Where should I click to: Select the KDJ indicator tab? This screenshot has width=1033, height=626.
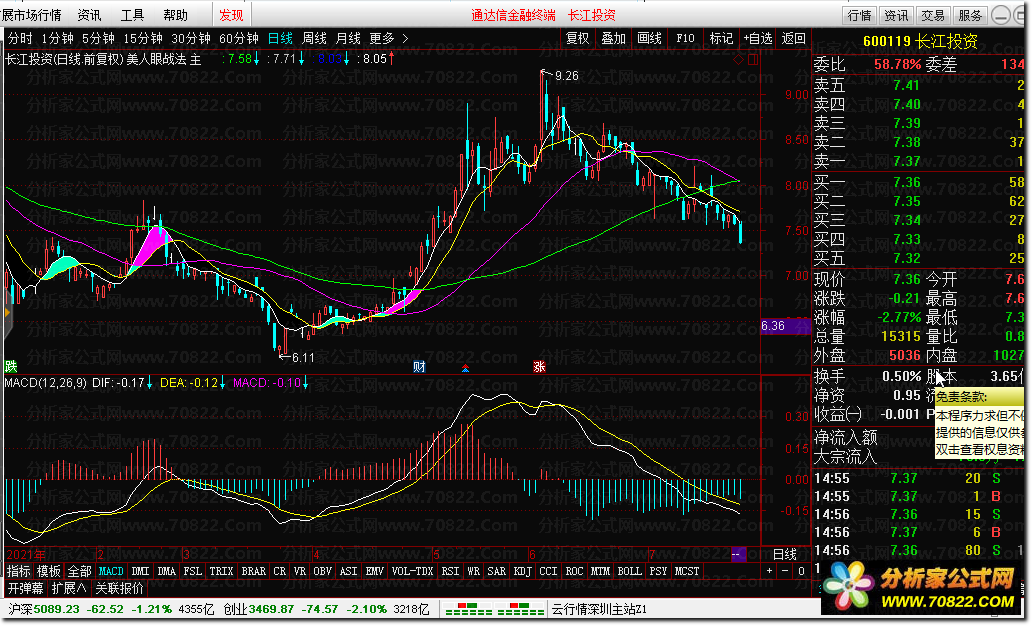tap(522, 571)
